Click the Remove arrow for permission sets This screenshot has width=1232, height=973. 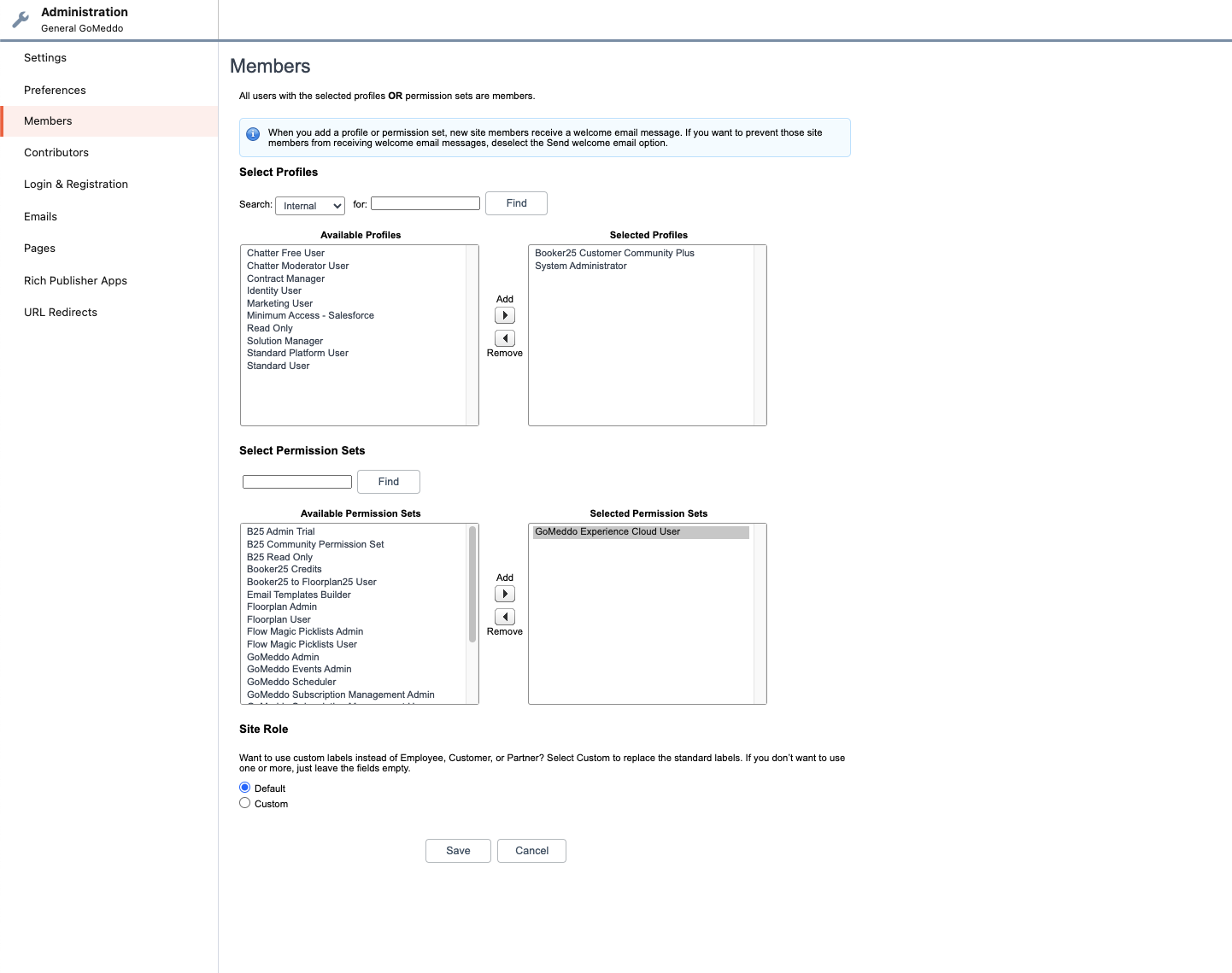tap(504, 616)
